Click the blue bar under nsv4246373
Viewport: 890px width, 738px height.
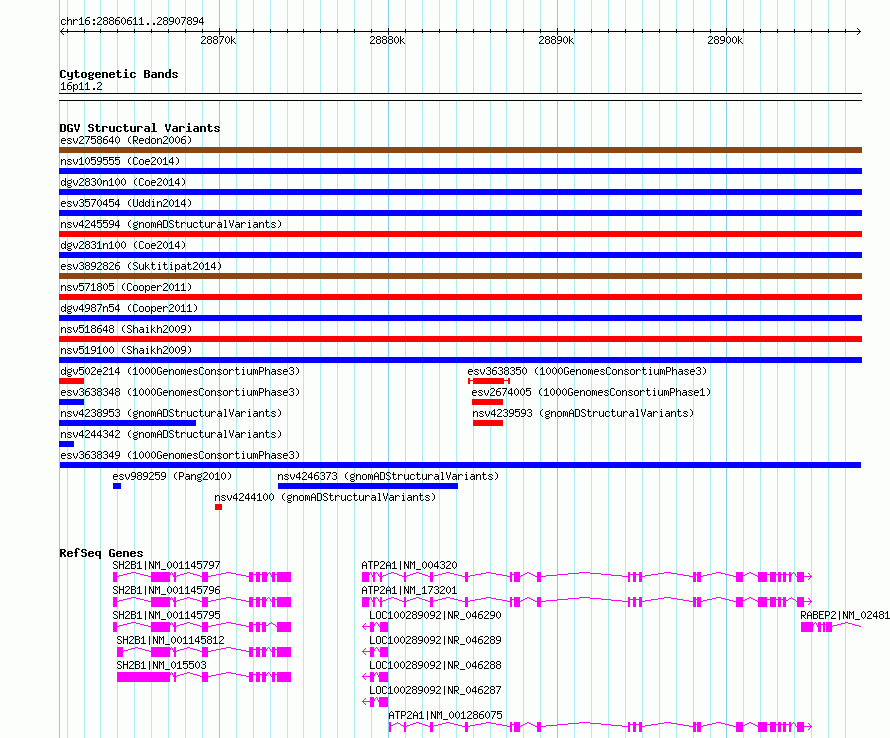[x=368, y=486]
